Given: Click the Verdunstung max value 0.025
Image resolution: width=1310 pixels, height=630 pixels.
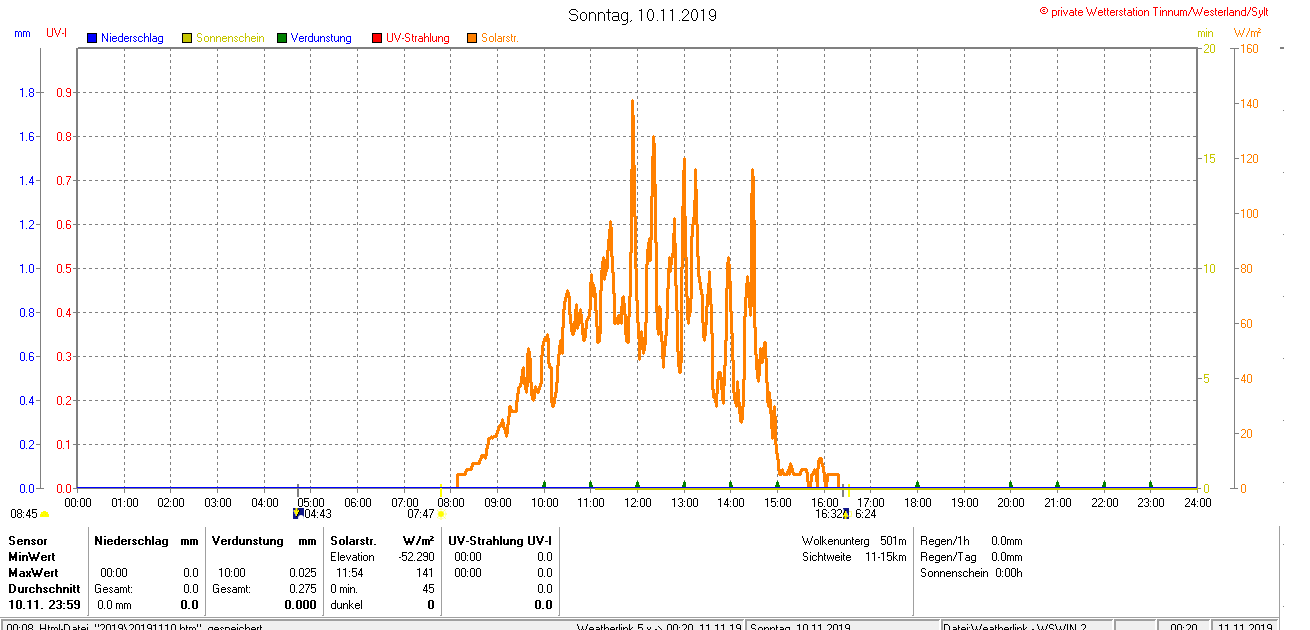Looking at the screenshot, I should coord(303,573).
